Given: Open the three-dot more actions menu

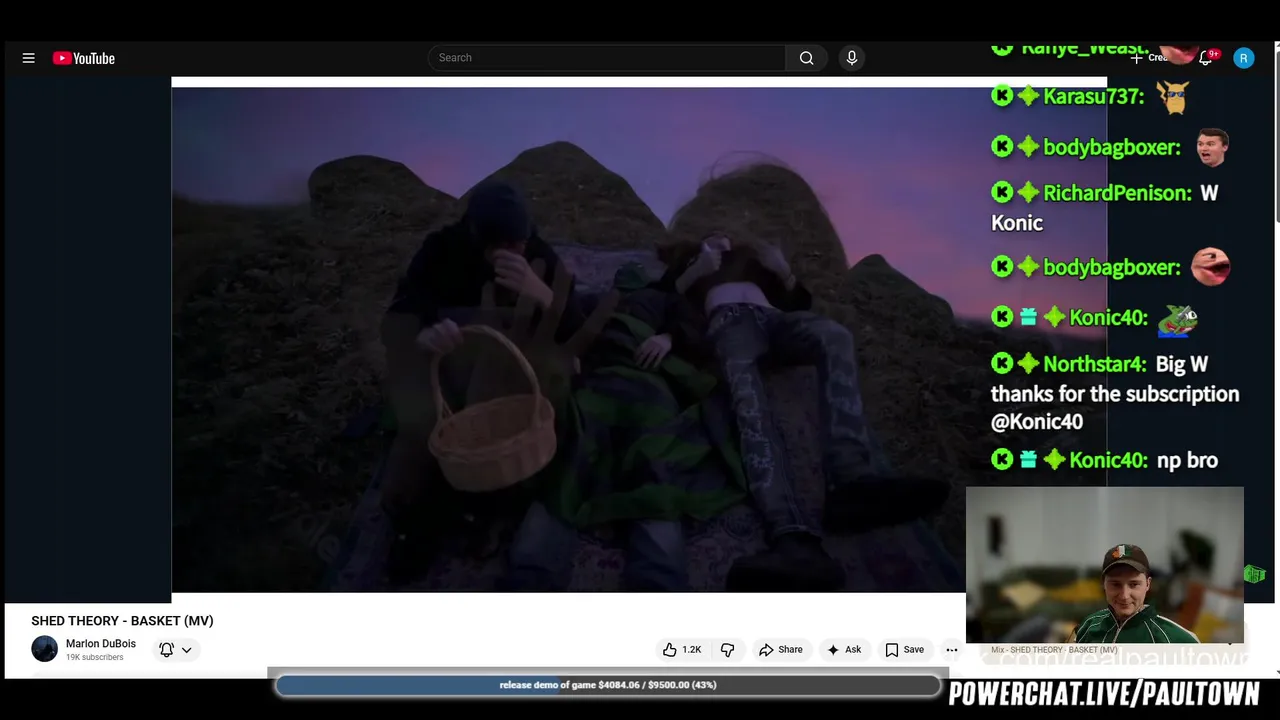Looking at the screenshot, I should [952, 649].
